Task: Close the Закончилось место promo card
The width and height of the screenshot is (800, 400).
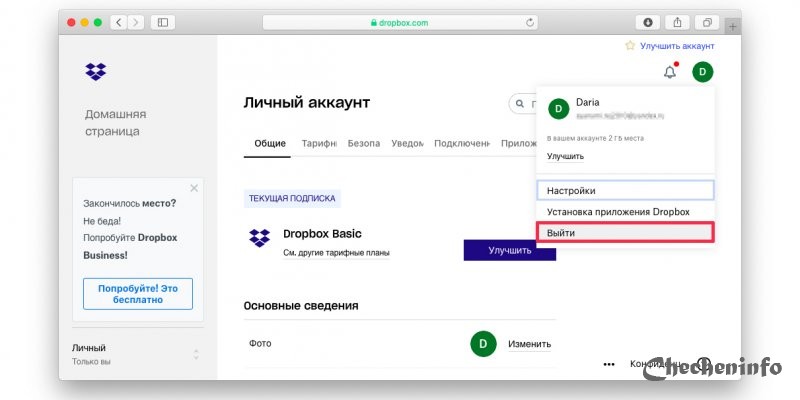Action: (x=194, y=188)
